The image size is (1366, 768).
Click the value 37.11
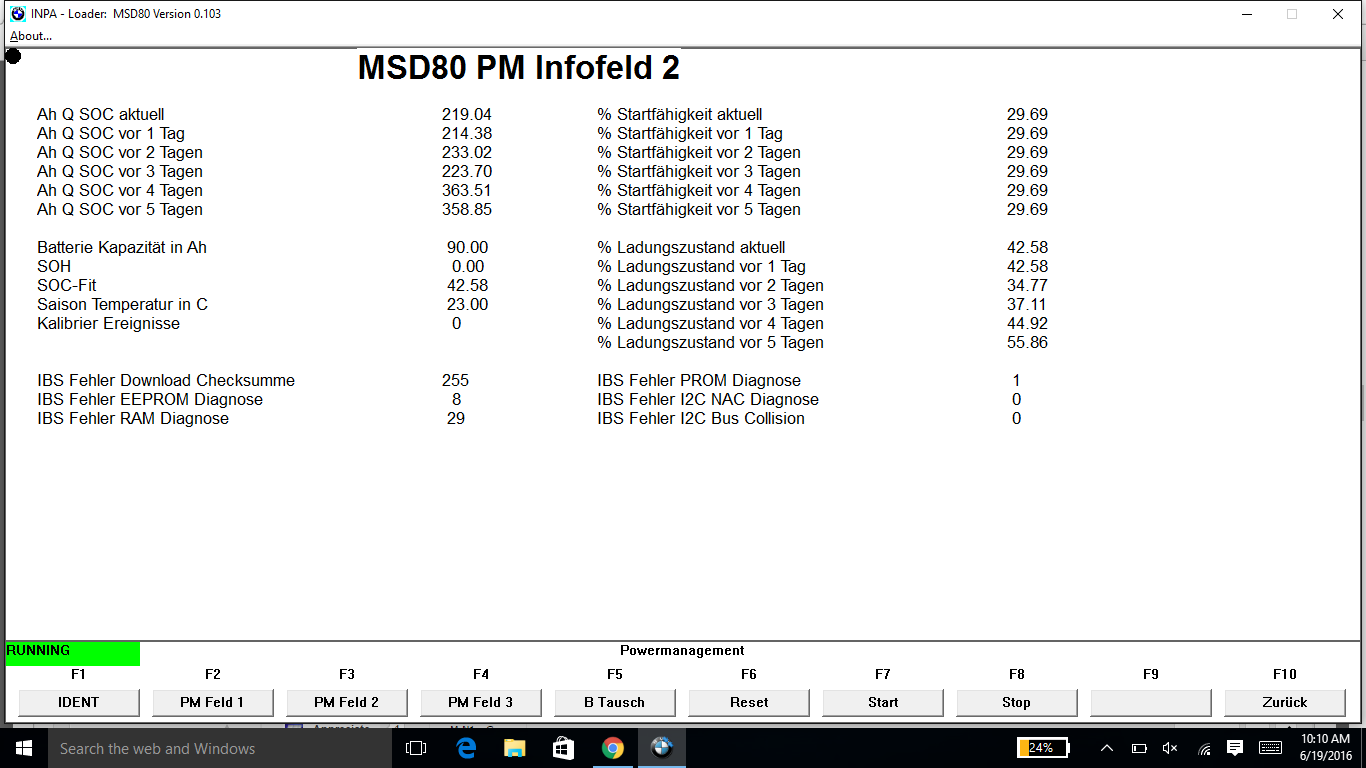1027,305
